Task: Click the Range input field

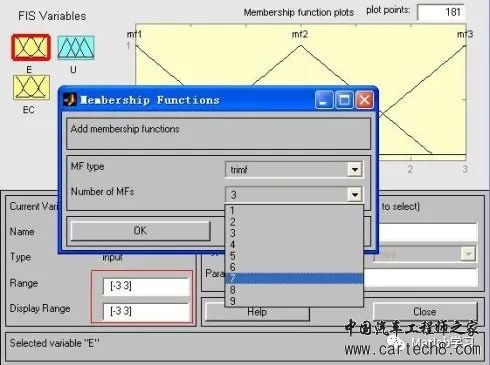Action: tap(146, 286)
